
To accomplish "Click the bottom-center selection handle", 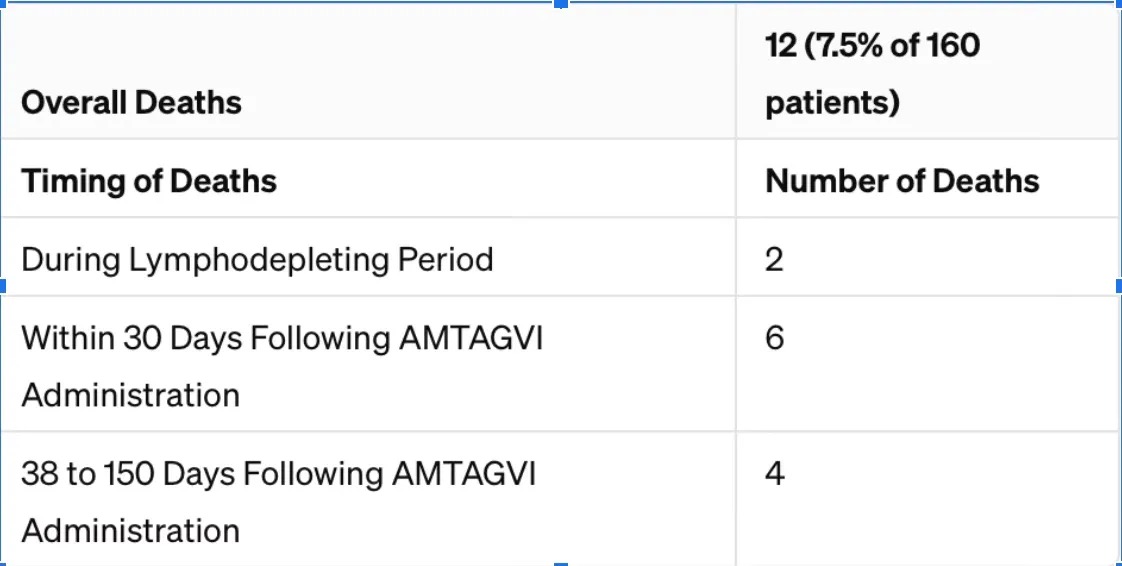I will (561, 563).
